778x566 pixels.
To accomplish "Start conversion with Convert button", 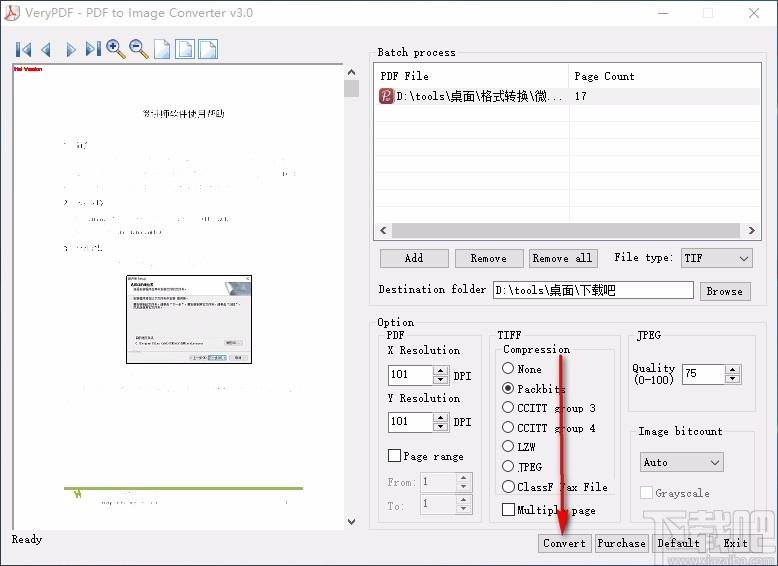I will pos(564,543).
